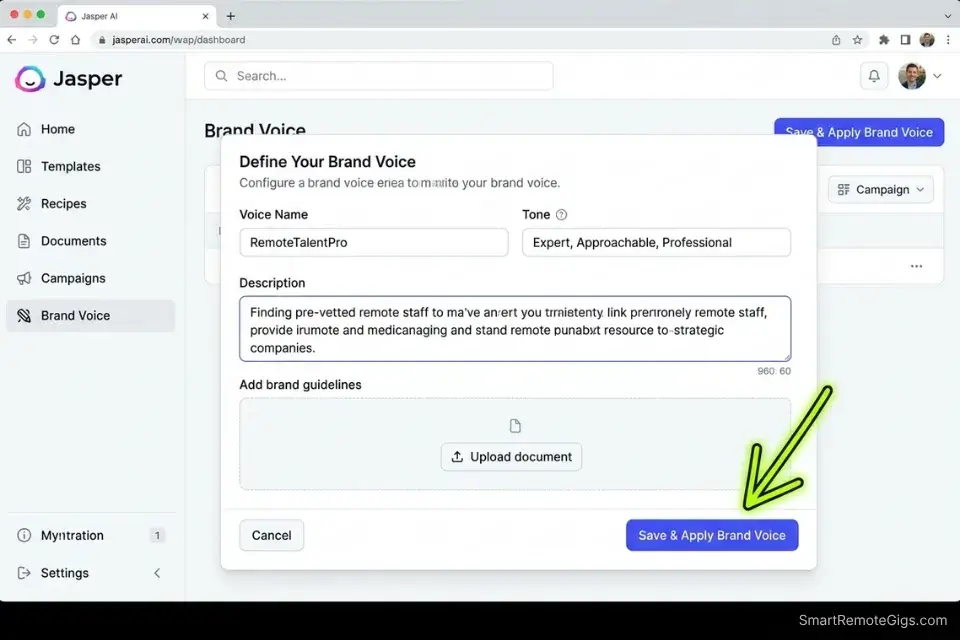The image size is (960, 640).
Task: Open Settings from the sidebar
Action: click(65, 572)
